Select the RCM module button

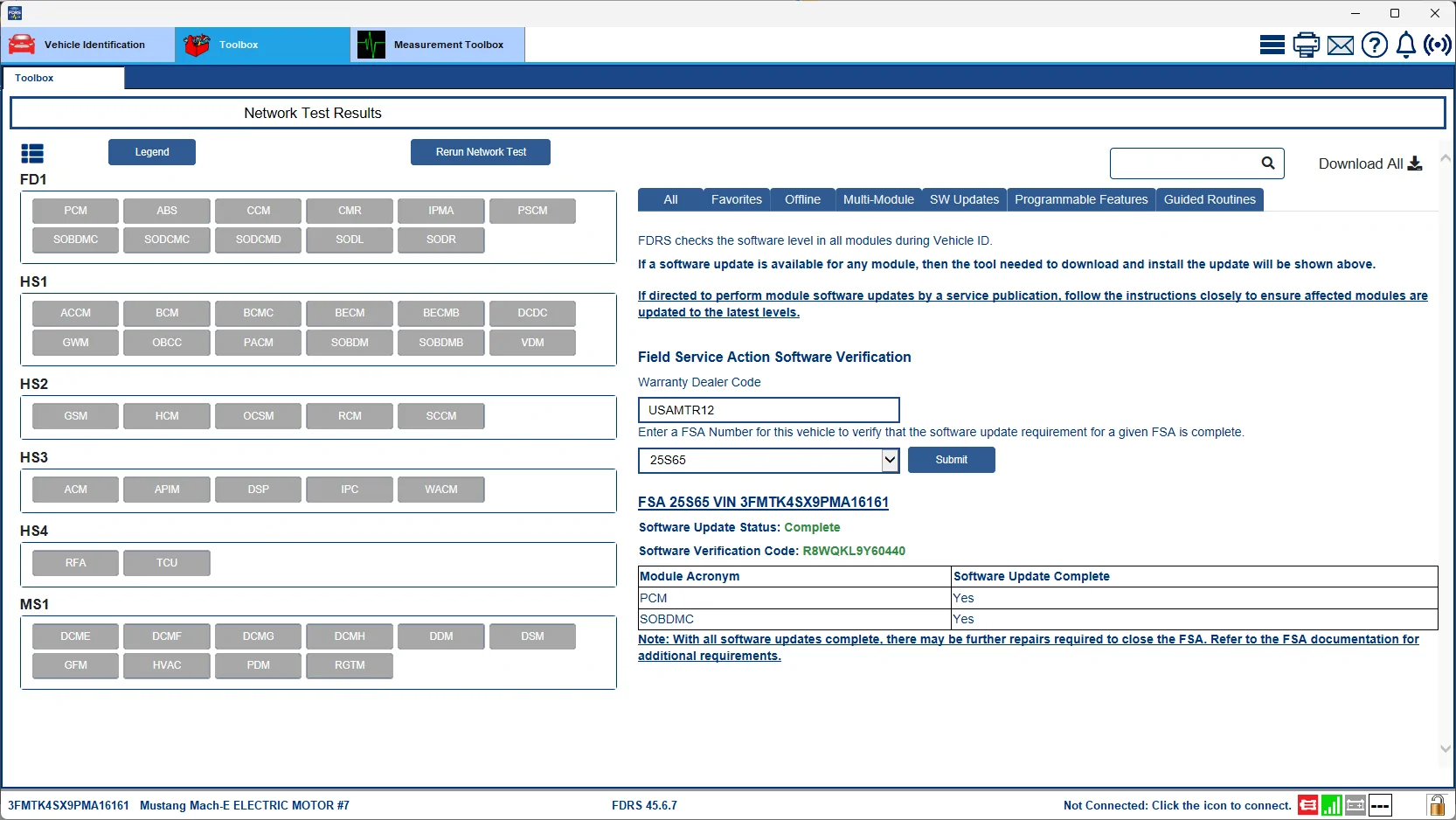350,416
